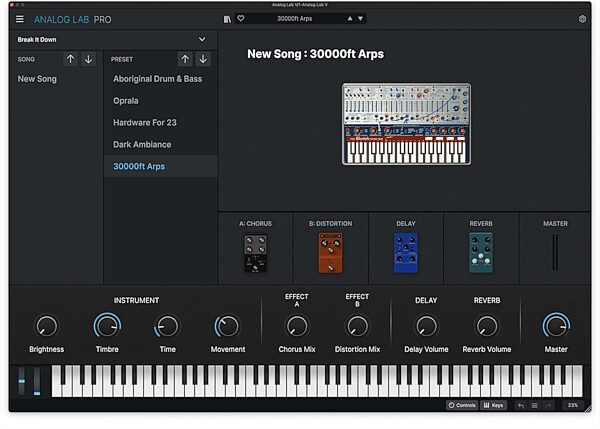
Task: Toggle the Keys keyboard button
Action: coord(494,405)
